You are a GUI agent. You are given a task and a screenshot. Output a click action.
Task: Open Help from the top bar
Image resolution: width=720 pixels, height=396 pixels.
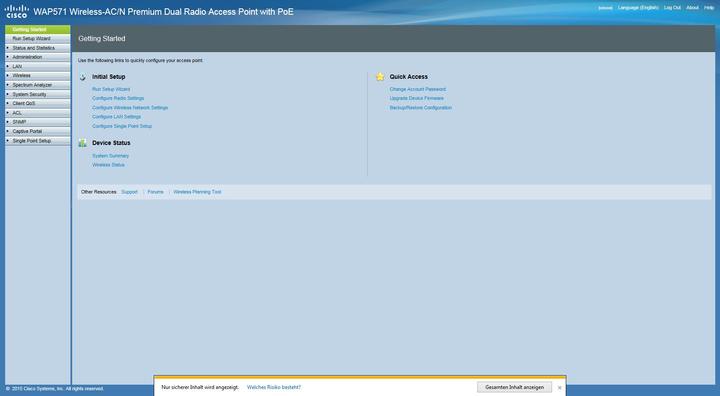click(709, 8)
